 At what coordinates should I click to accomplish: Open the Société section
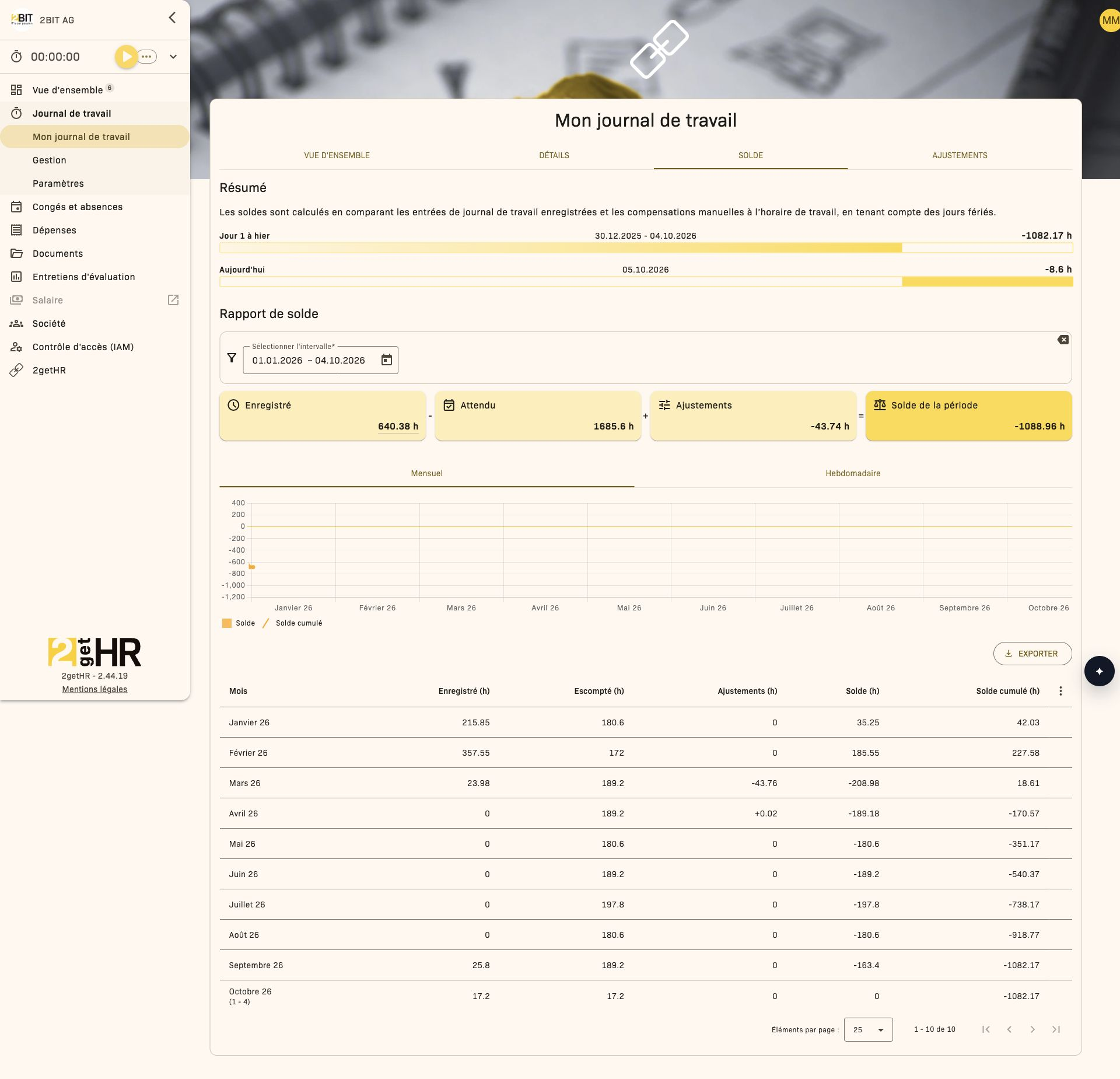coord(95,323)
